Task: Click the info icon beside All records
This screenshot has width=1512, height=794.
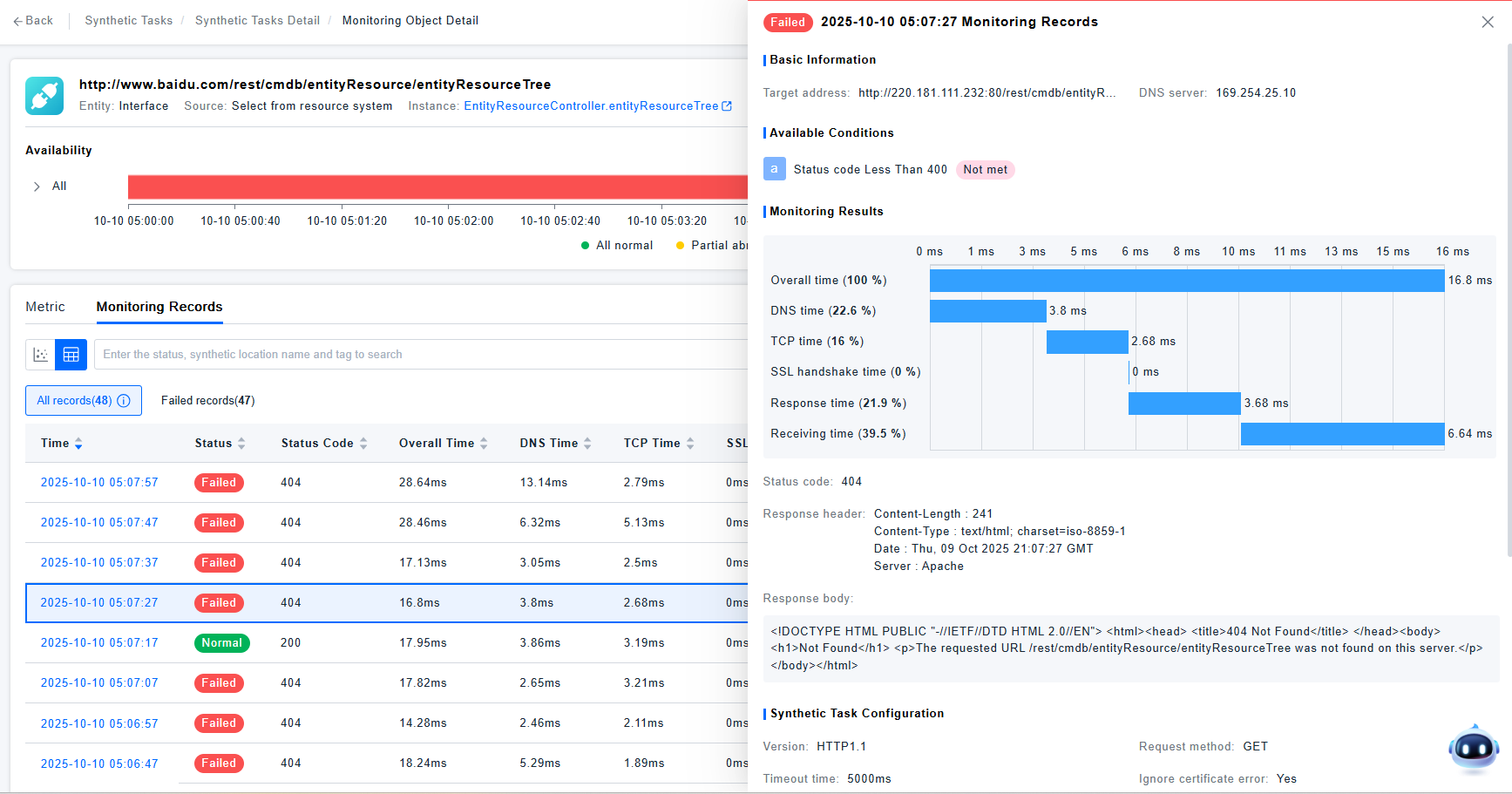Action: click(124, 401)
